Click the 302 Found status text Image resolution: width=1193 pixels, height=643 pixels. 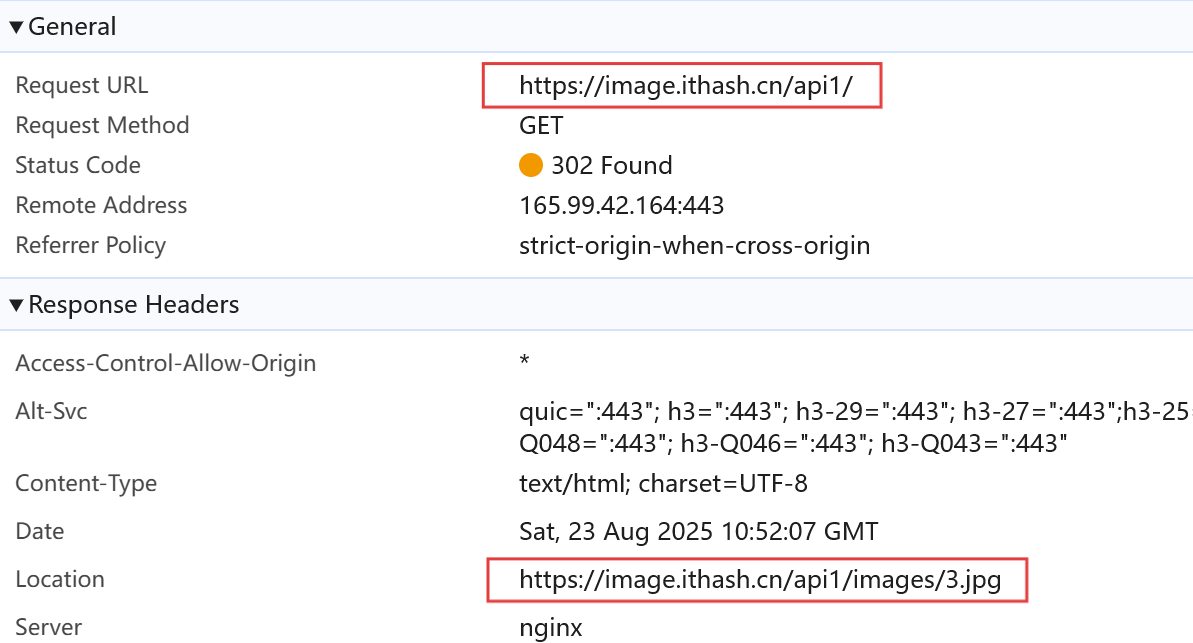[612, 165]
